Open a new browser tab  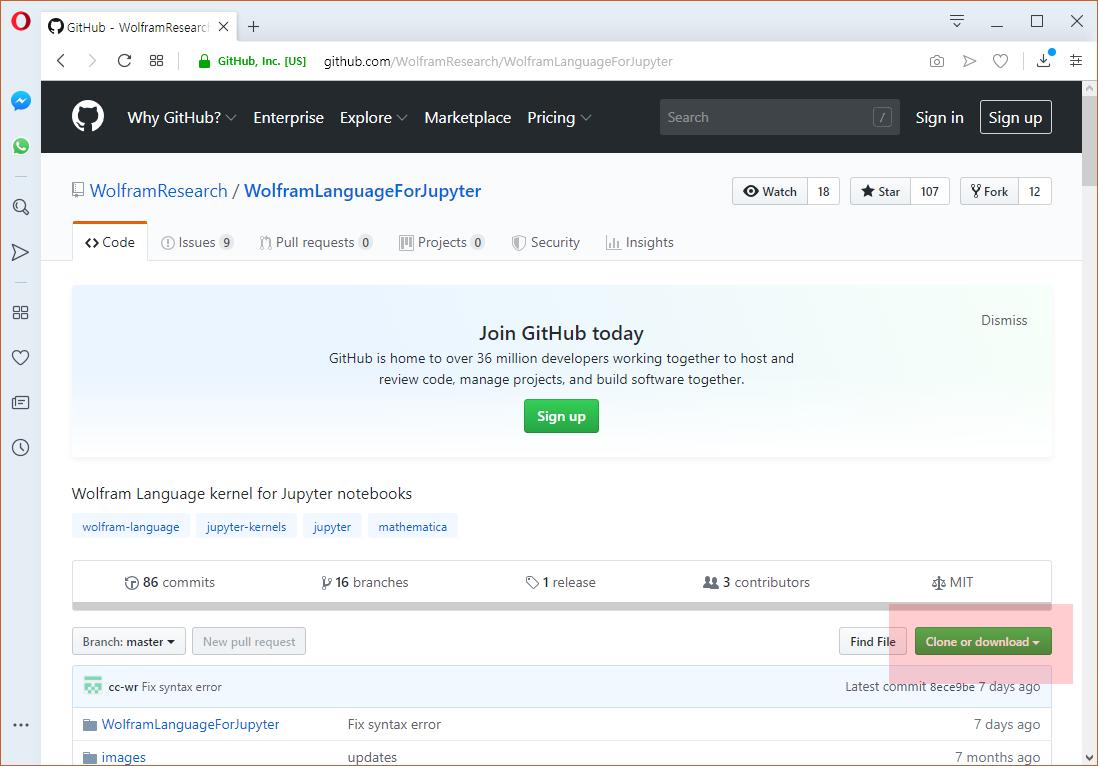[253, 27]
